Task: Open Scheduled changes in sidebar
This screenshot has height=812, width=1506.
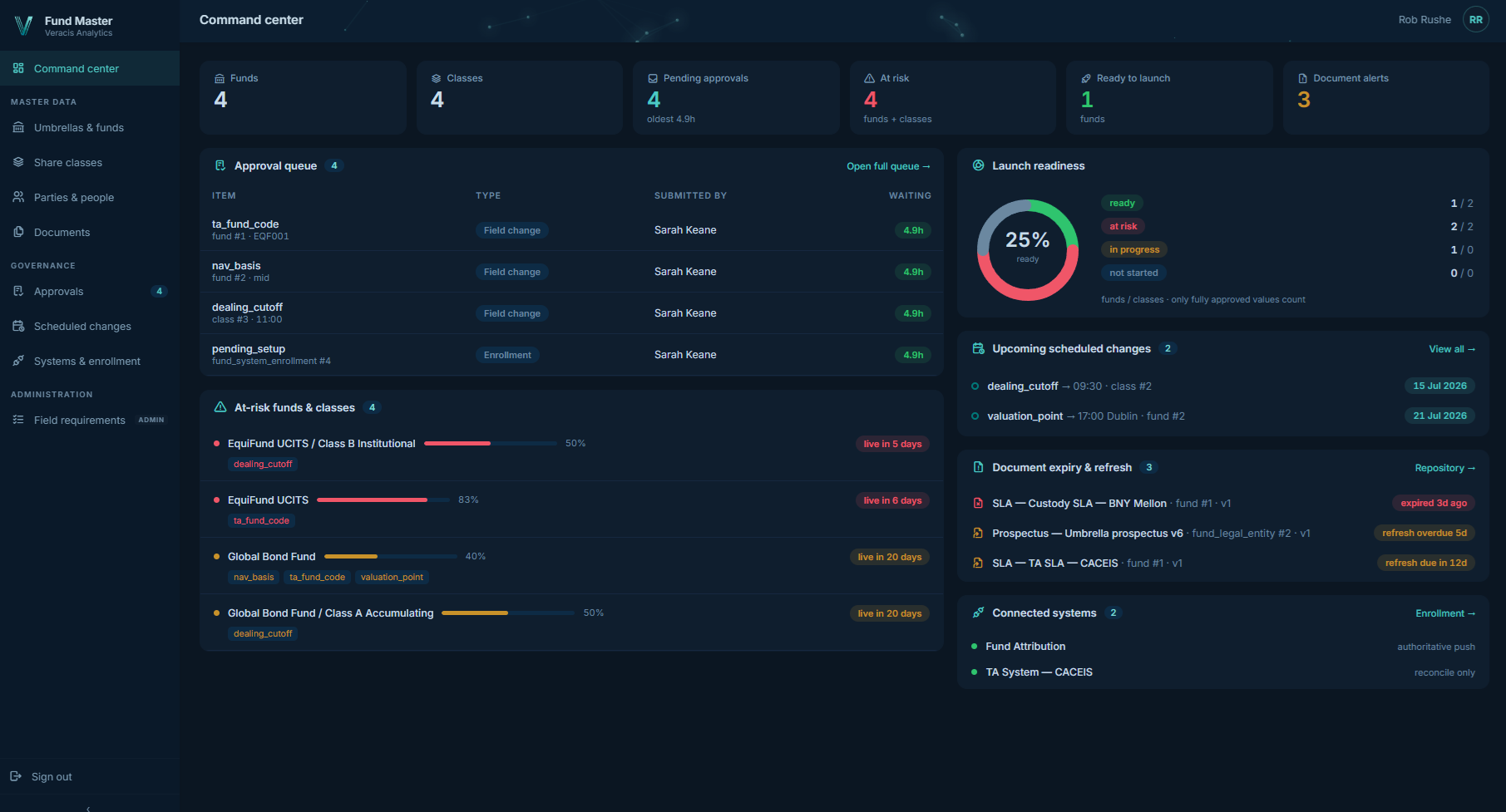Action: [90, 326]
